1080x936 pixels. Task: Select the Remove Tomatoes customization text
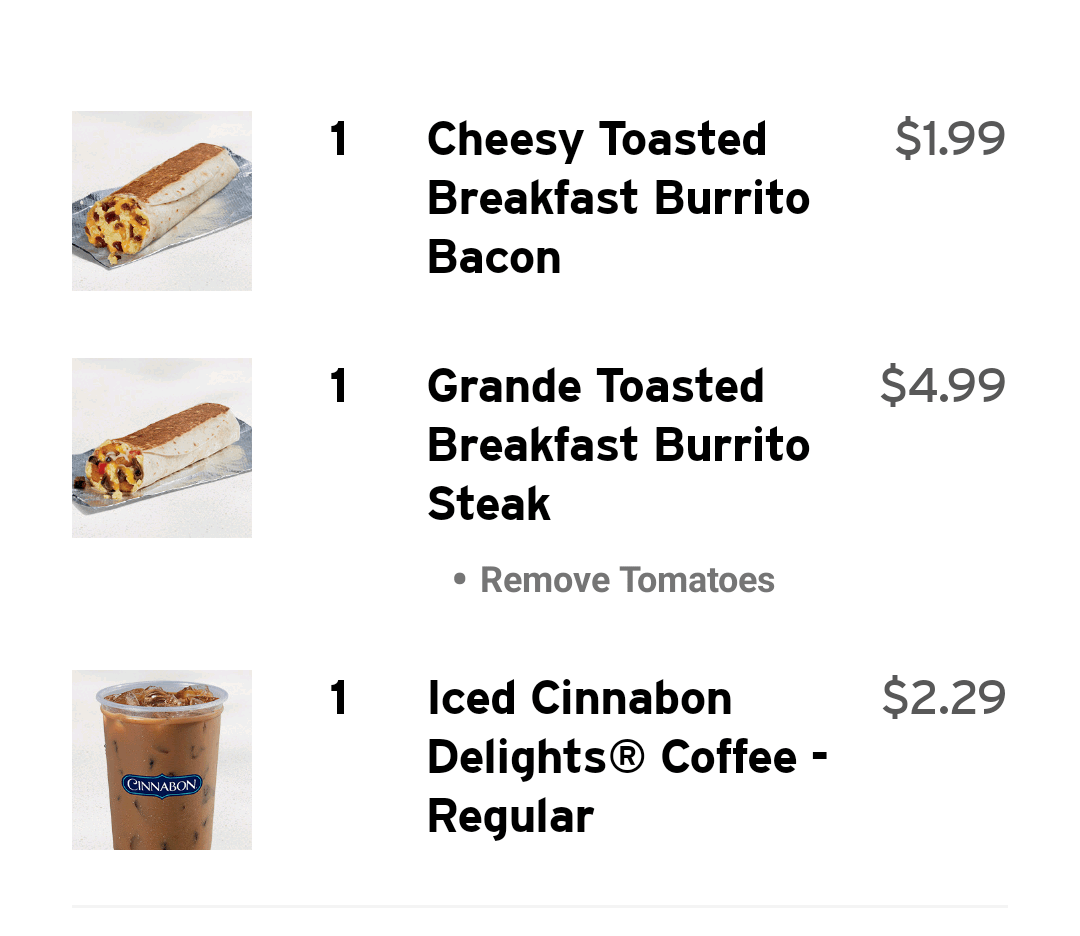pos(627,580)
